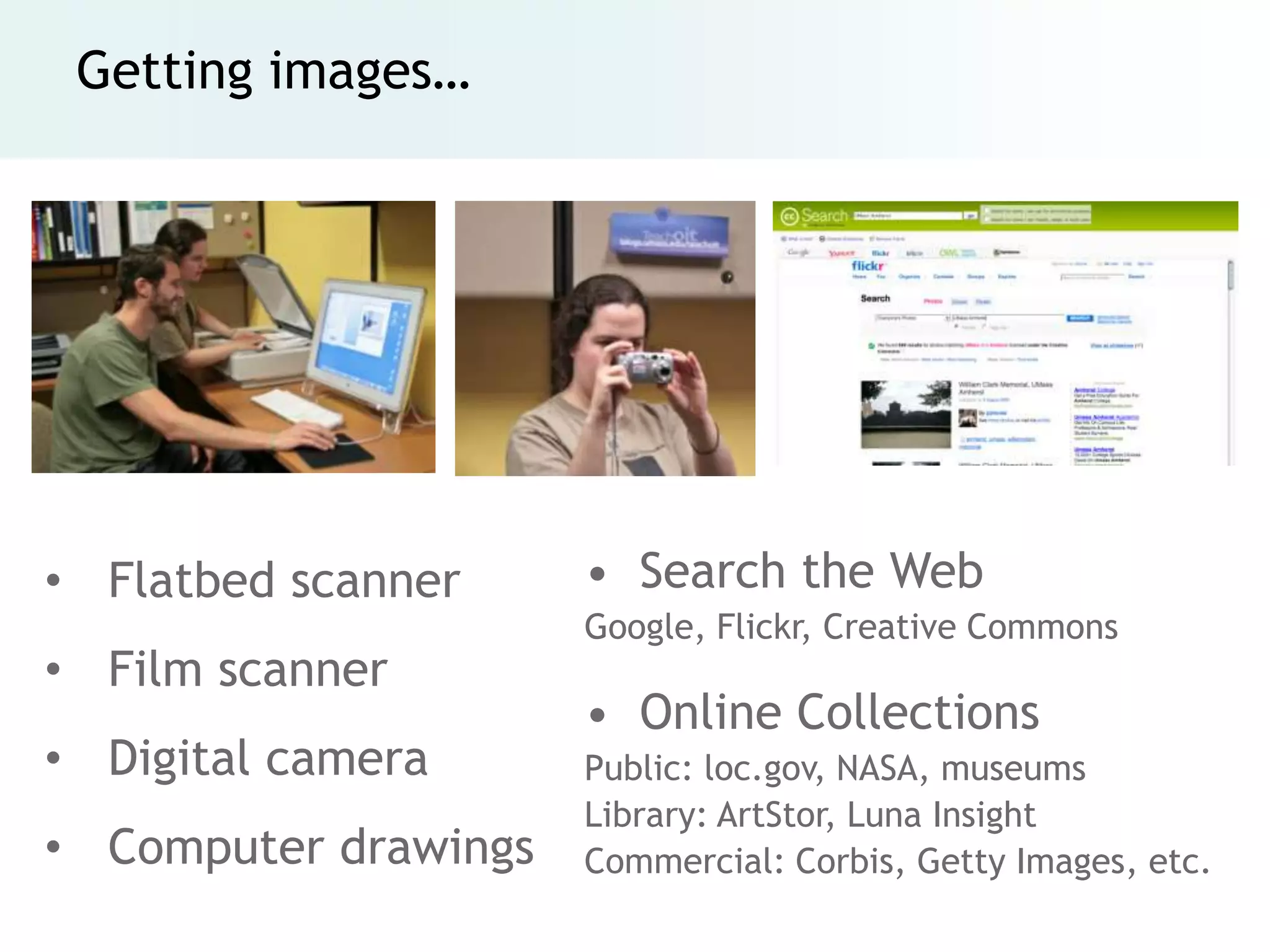Select the Flickr tab in CC search

881,253
